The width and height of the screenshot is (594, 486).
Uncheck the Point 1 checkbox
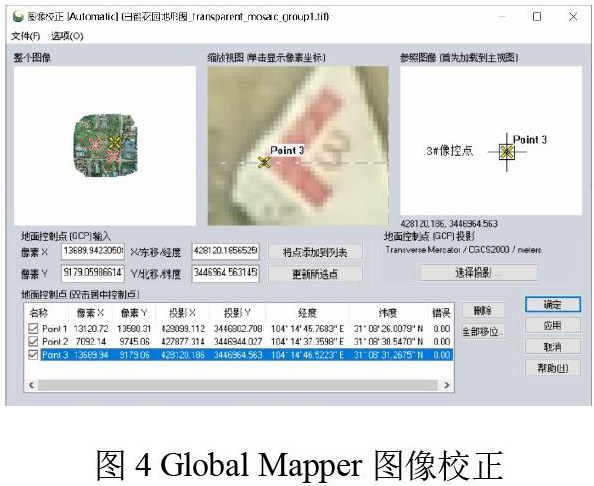point(33,328)
